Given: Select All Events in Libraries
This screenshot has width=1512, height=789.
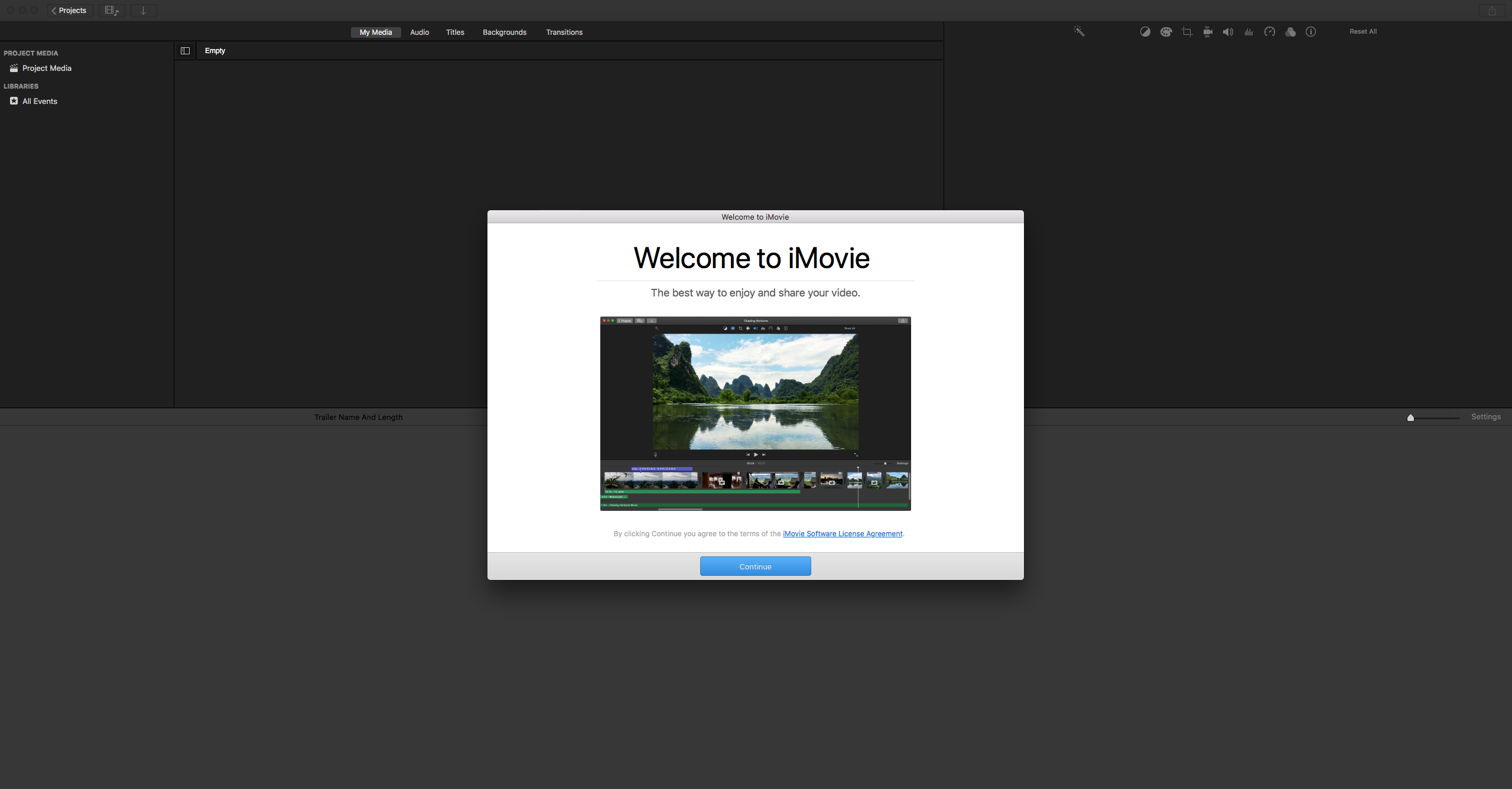Looking at the screenshot, I should (x=40, y=102).
